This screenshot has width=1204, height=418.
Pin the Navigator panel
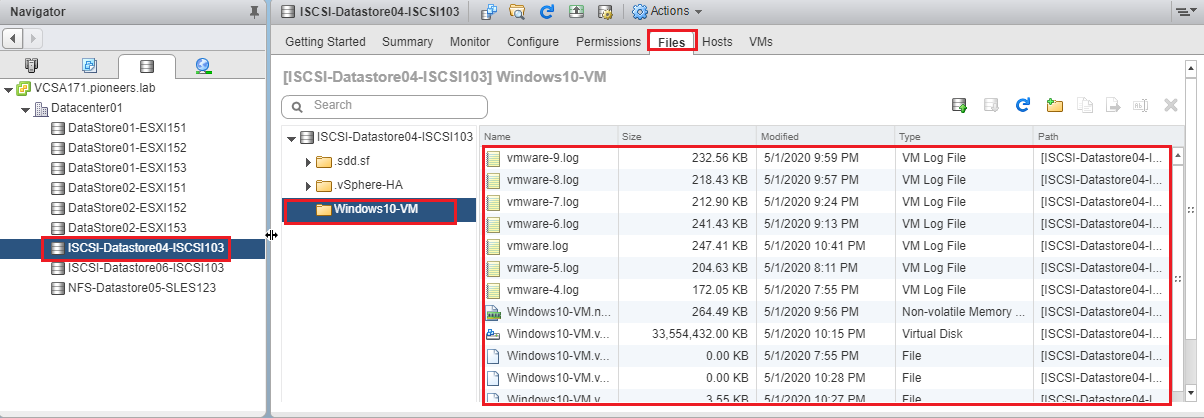click(253, 12)
